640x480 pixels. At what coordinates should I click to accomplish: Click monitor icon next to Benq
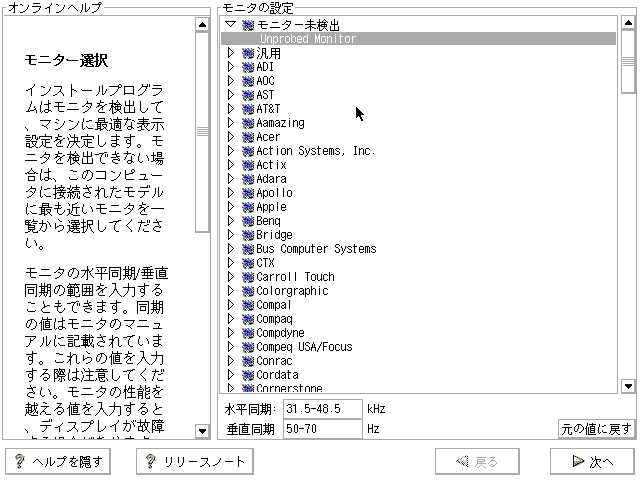[248, 221]
